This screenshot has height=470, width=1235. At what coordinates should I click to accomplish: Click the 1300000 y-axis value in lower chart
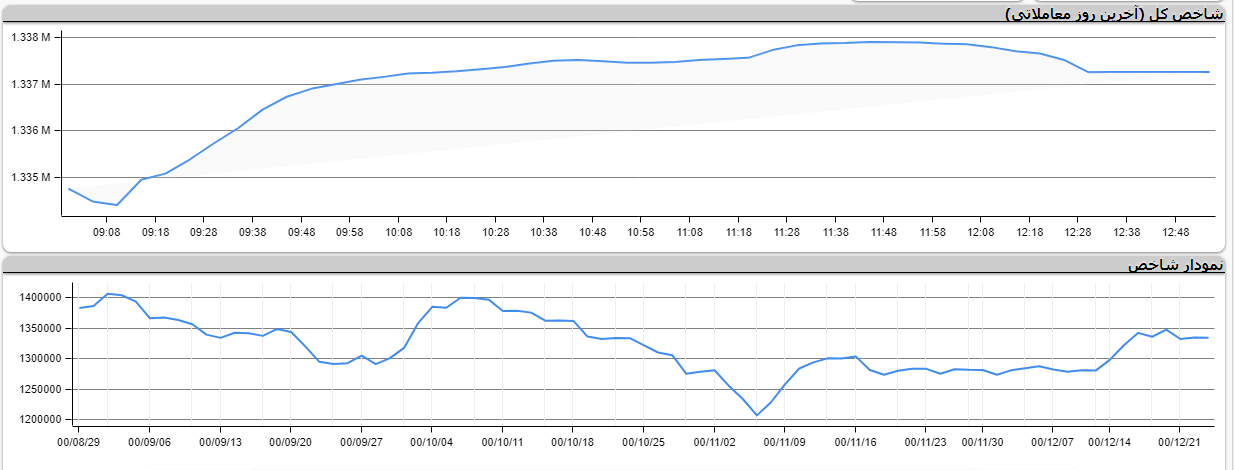point(40,359)
